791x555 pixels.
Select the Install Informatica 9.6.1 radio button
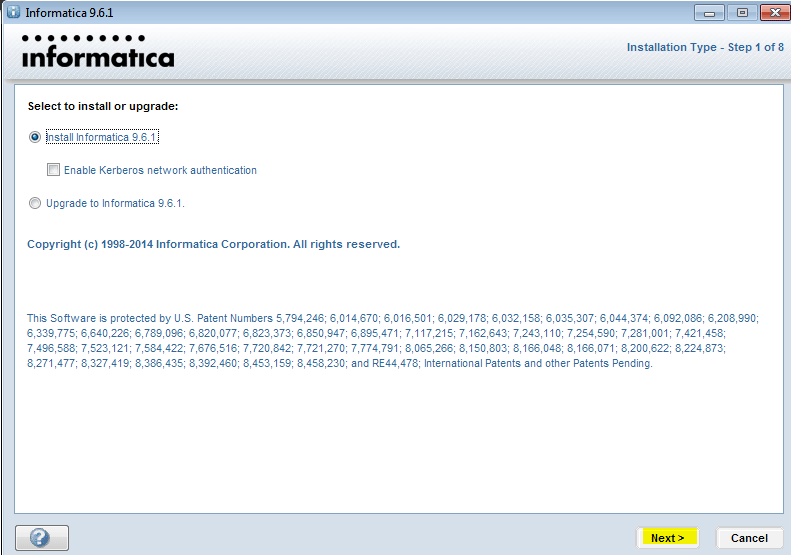(x=36, y=137)
